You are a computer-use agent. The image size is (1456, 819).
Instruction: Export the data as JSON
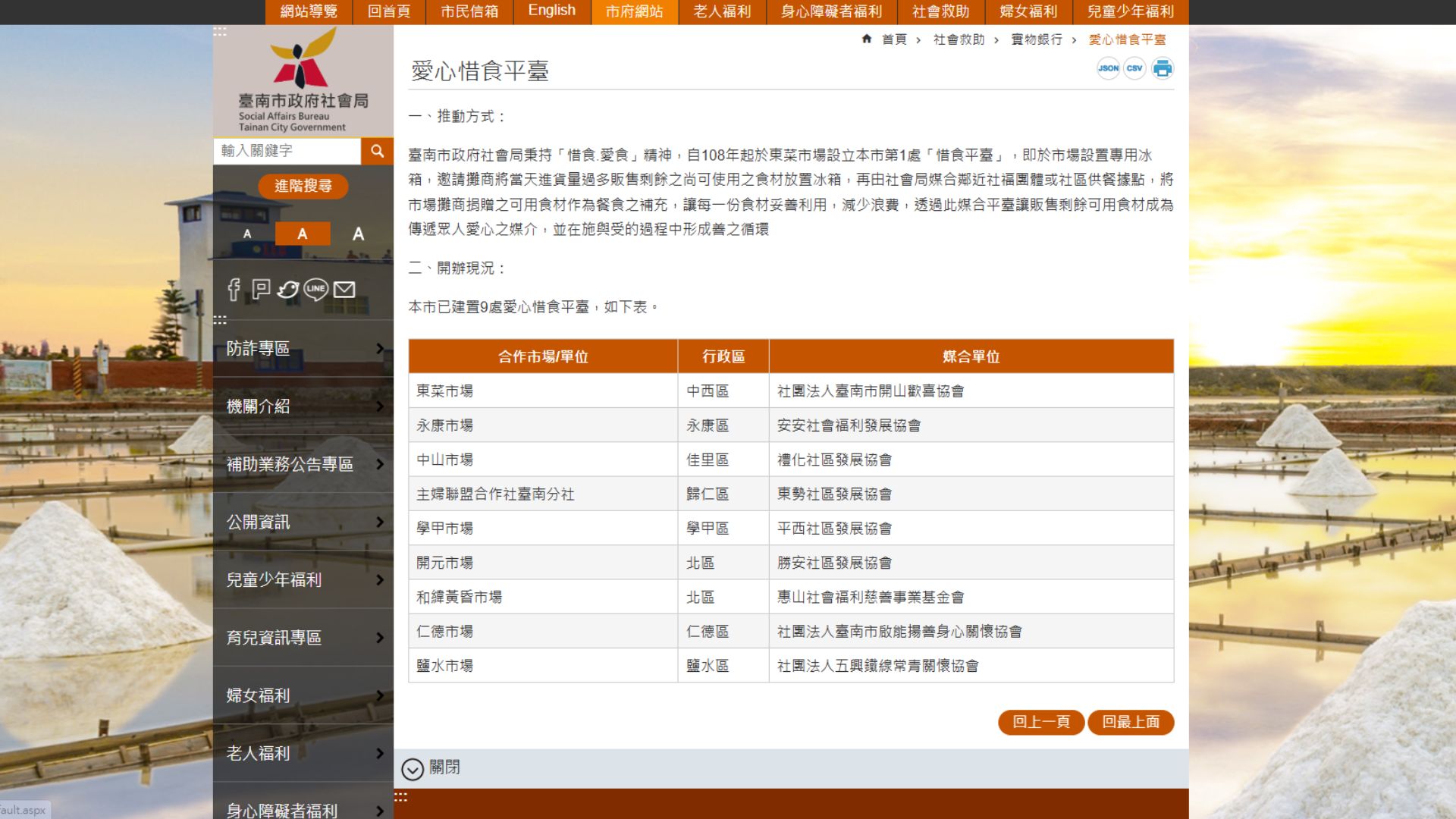click(1108, 68)
